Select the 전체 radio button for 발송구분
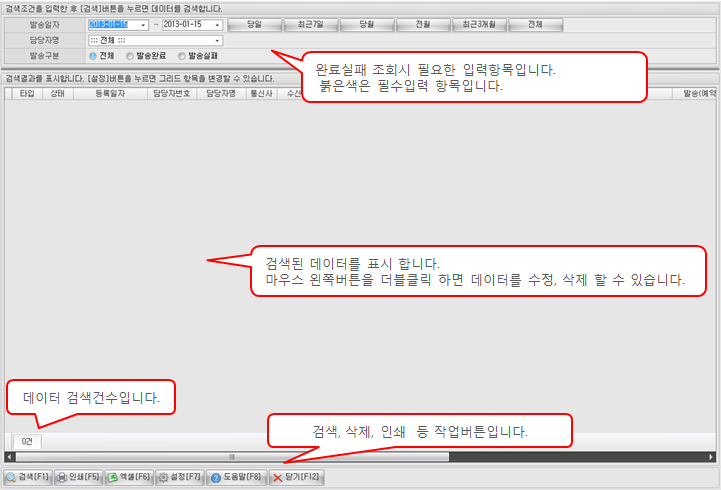 coord(93,56)
